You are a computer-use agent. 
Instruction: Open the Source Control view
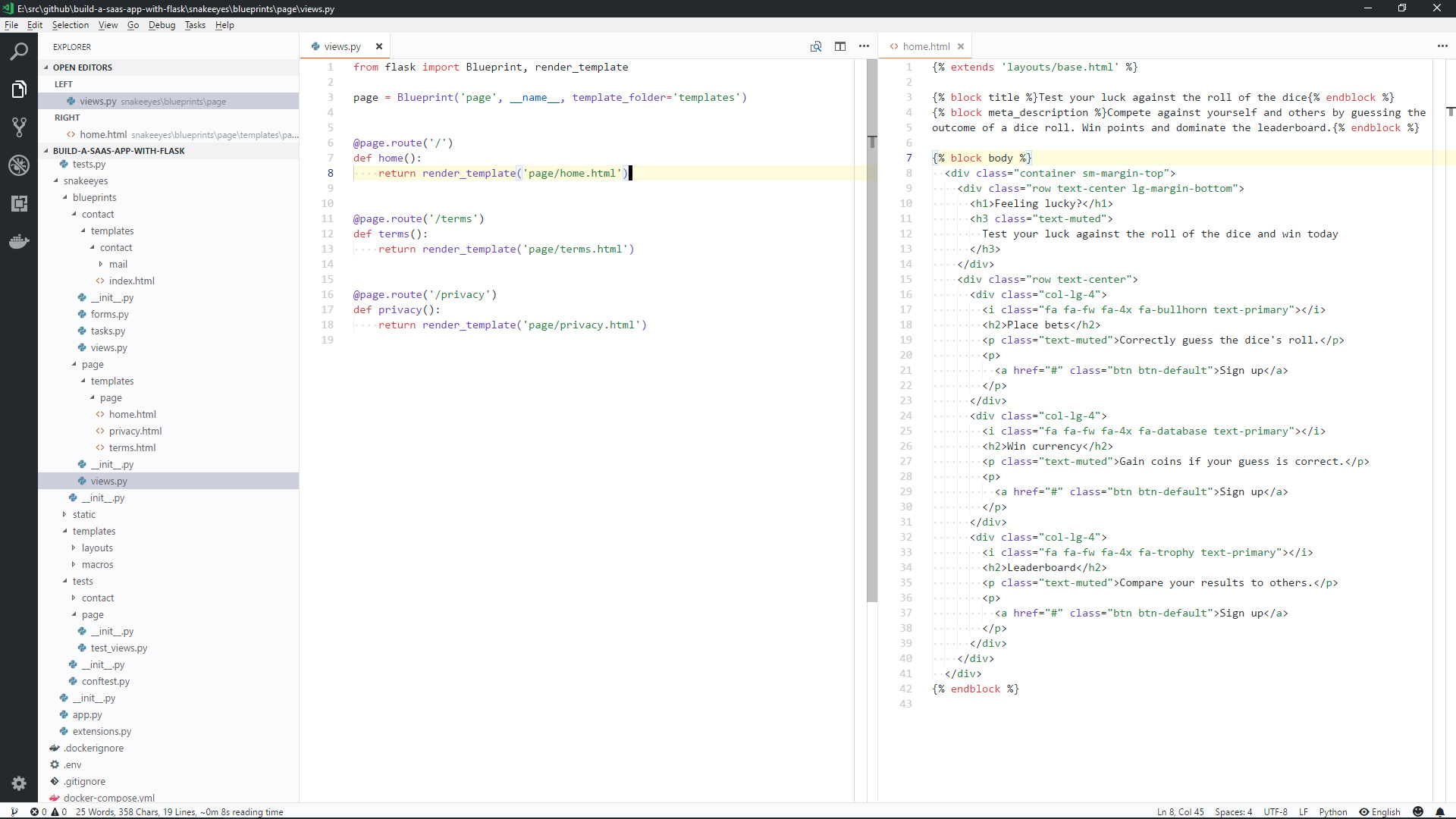19,127
